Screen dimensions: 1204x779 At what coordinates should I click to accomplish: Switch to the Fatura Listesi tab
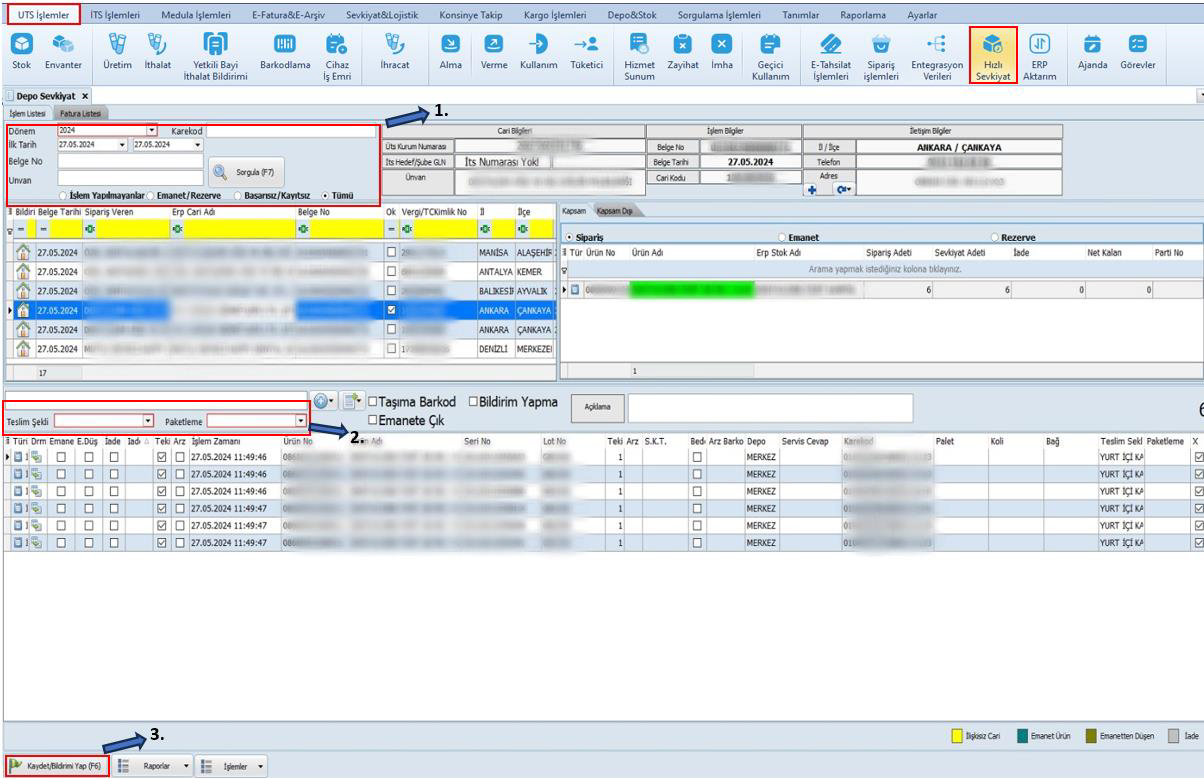[x=83, y=114]
